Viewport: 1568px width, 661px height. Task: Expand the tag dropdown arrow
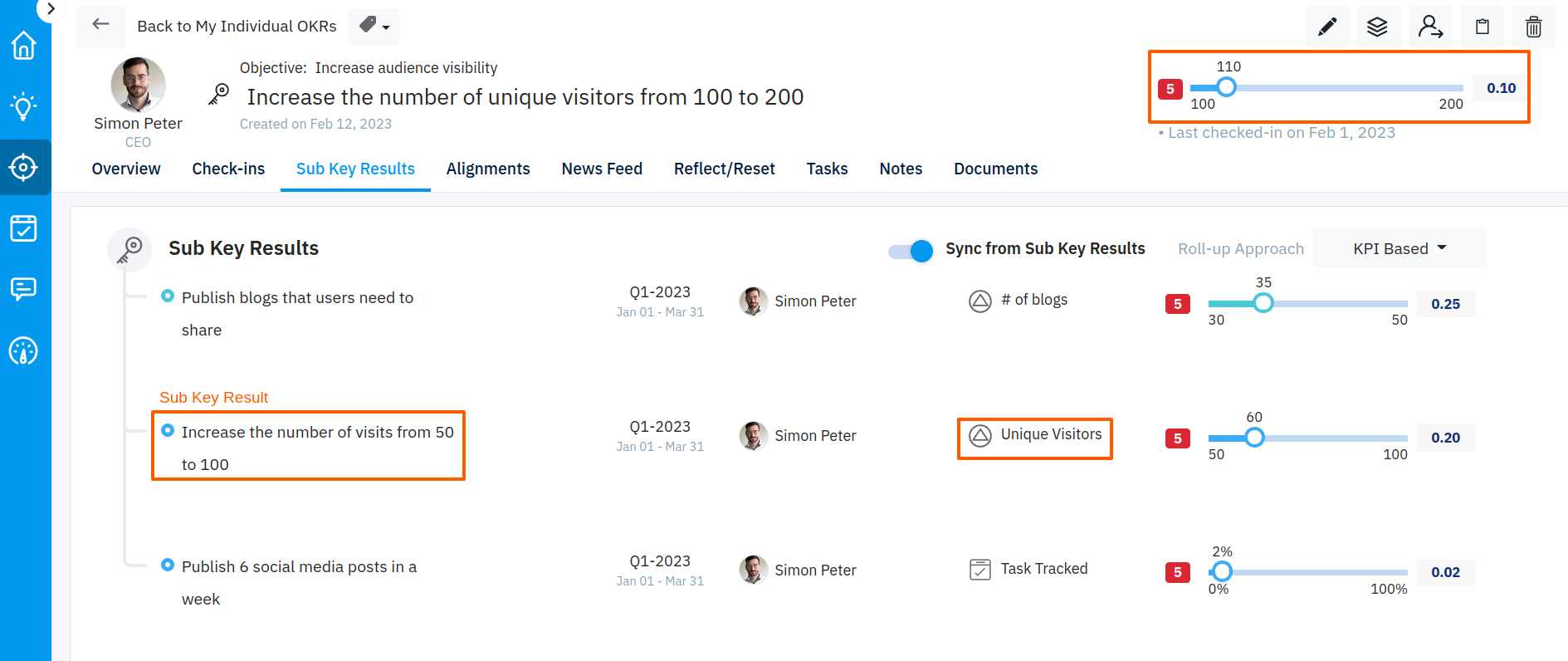[386, 27]
